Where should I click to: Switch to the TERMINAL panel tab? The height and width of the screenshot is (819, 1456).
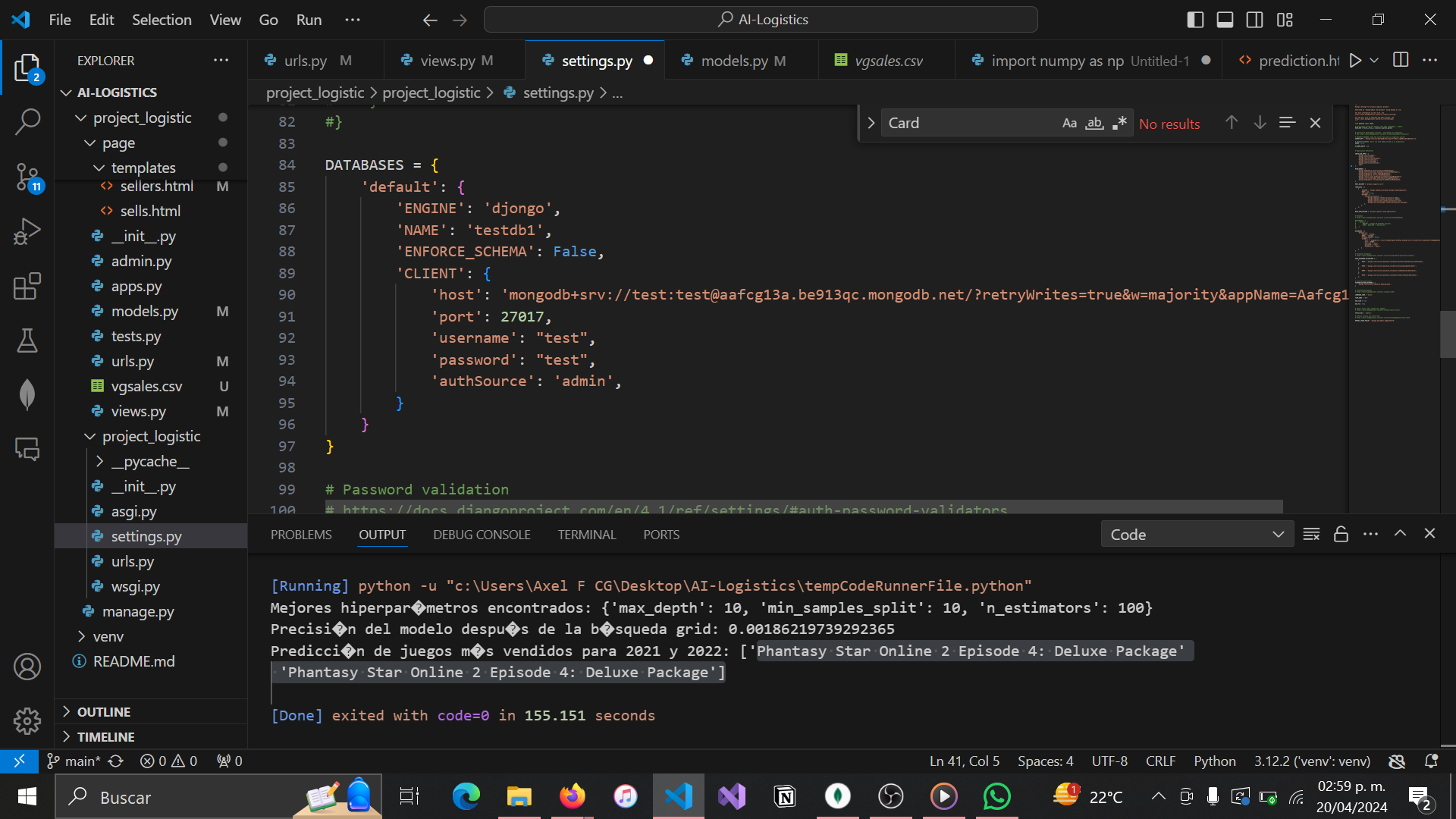(586, 535)
